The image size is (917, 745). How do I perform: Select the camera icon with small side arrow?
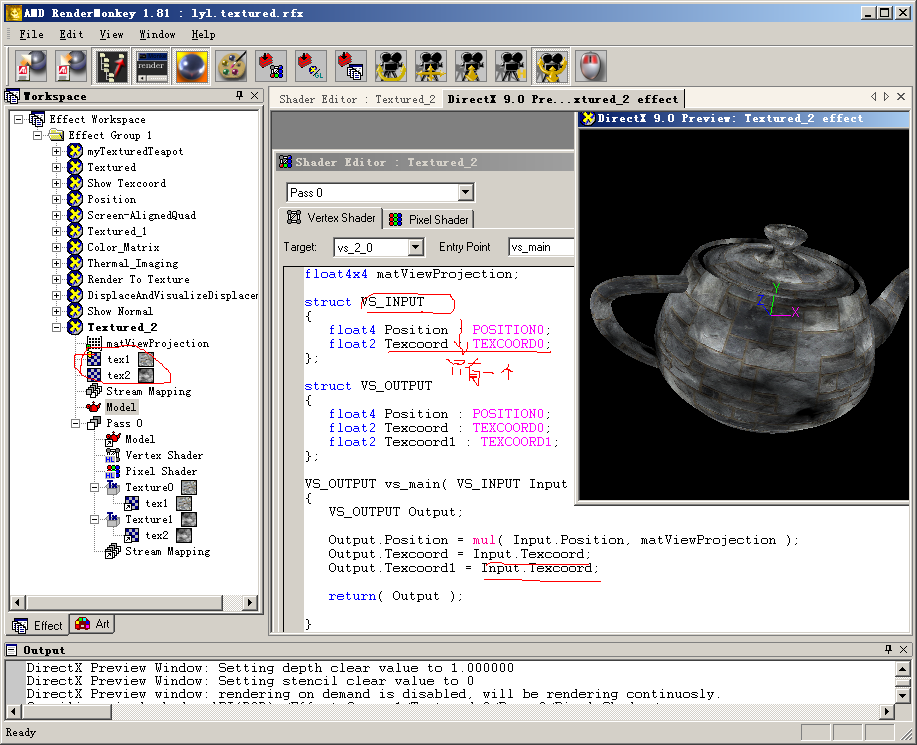coord(511,66)
